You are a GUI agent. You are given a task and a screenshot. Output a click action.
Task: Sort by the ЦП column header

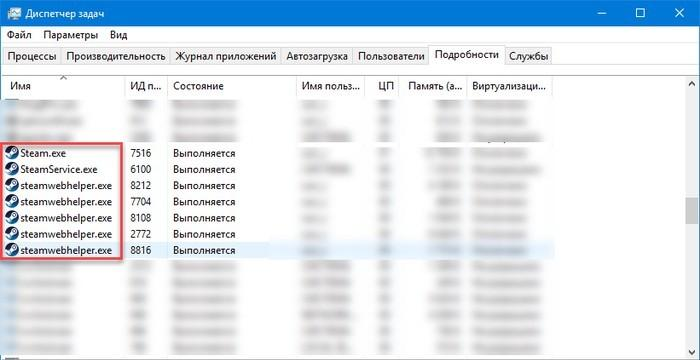pos(383,86)
